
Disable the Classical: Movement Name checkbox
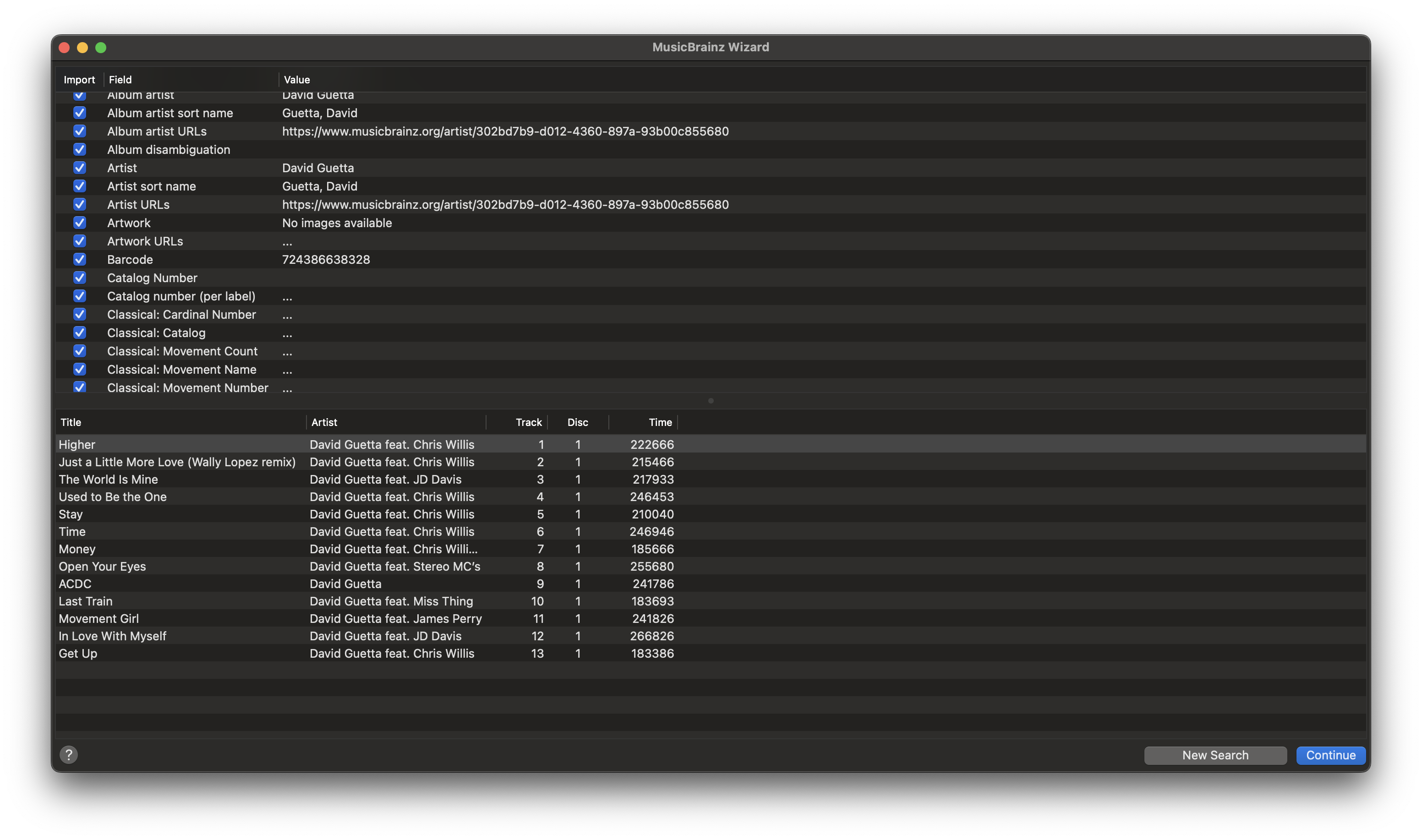80,370
